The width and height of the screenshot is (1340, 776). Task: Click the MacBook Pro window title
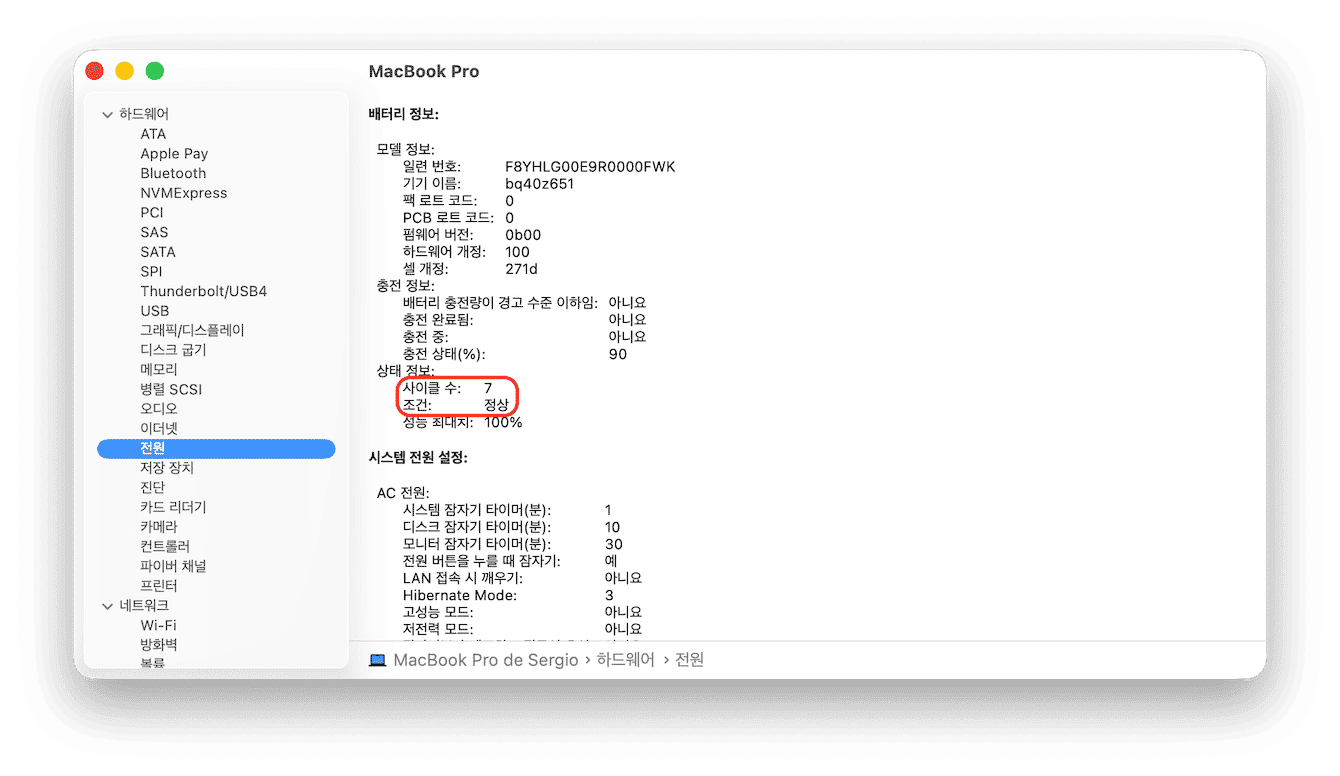424,72
